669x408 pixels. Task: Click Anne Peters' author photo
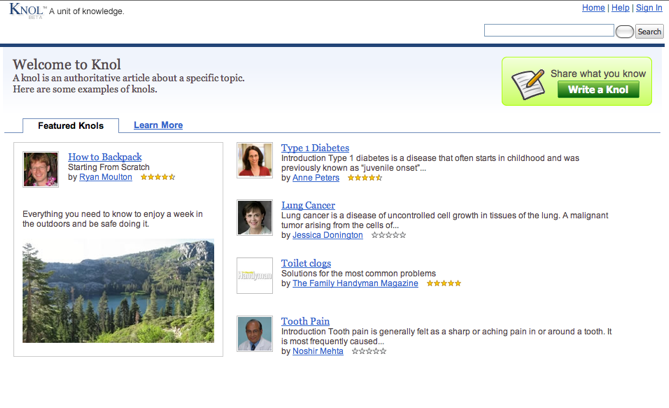tap(254, 160)
